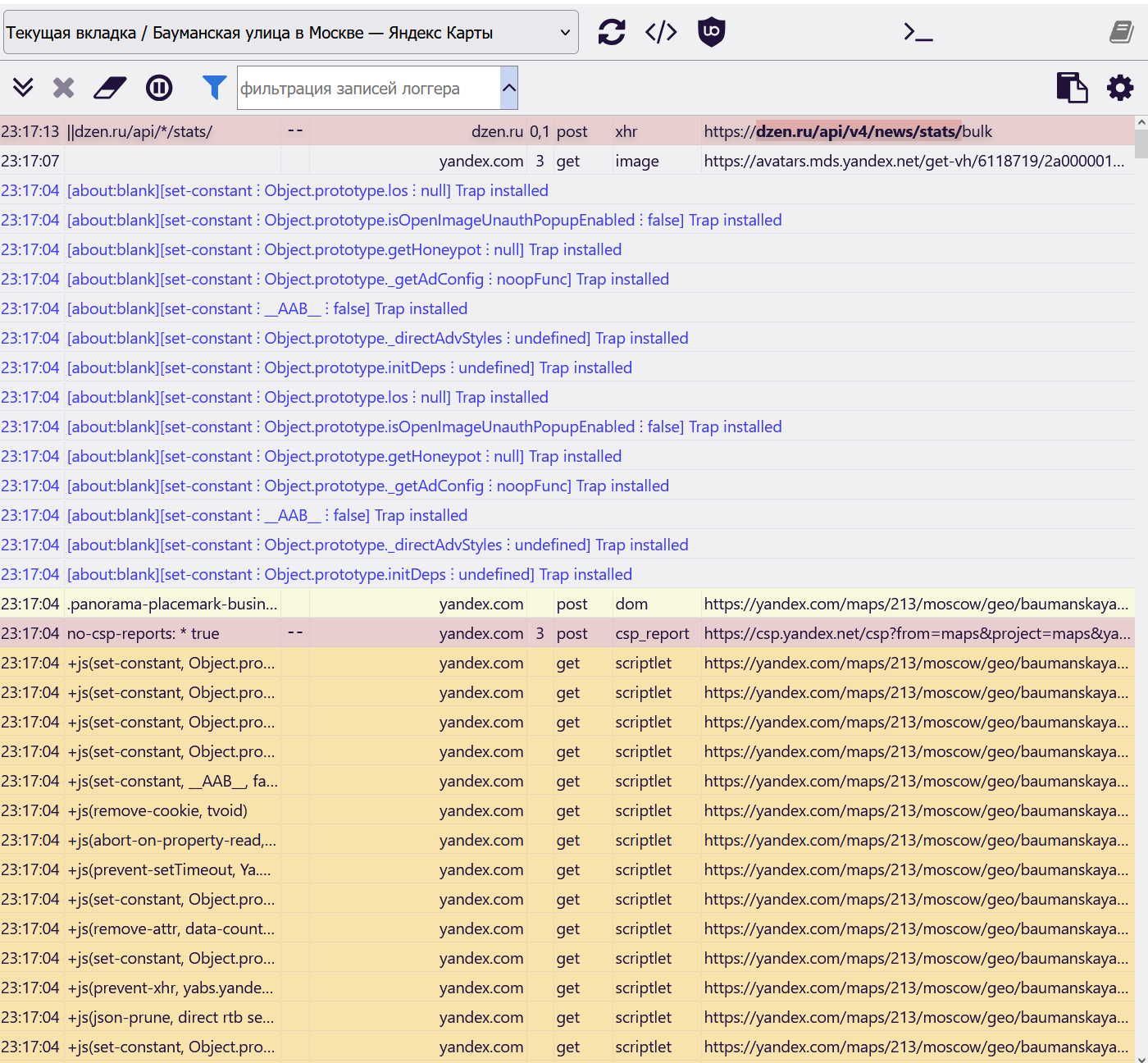Screen dimensions: 1148x1063
Task: Select the 23:17:07 image request row
Action: tap(567, 161)
